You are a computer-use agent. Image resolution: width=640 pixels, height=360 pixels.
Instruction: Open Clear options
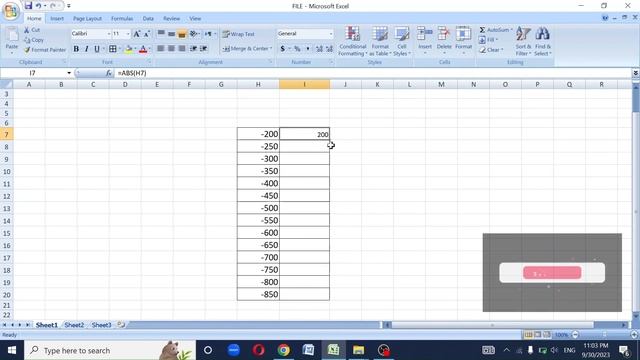491,50
